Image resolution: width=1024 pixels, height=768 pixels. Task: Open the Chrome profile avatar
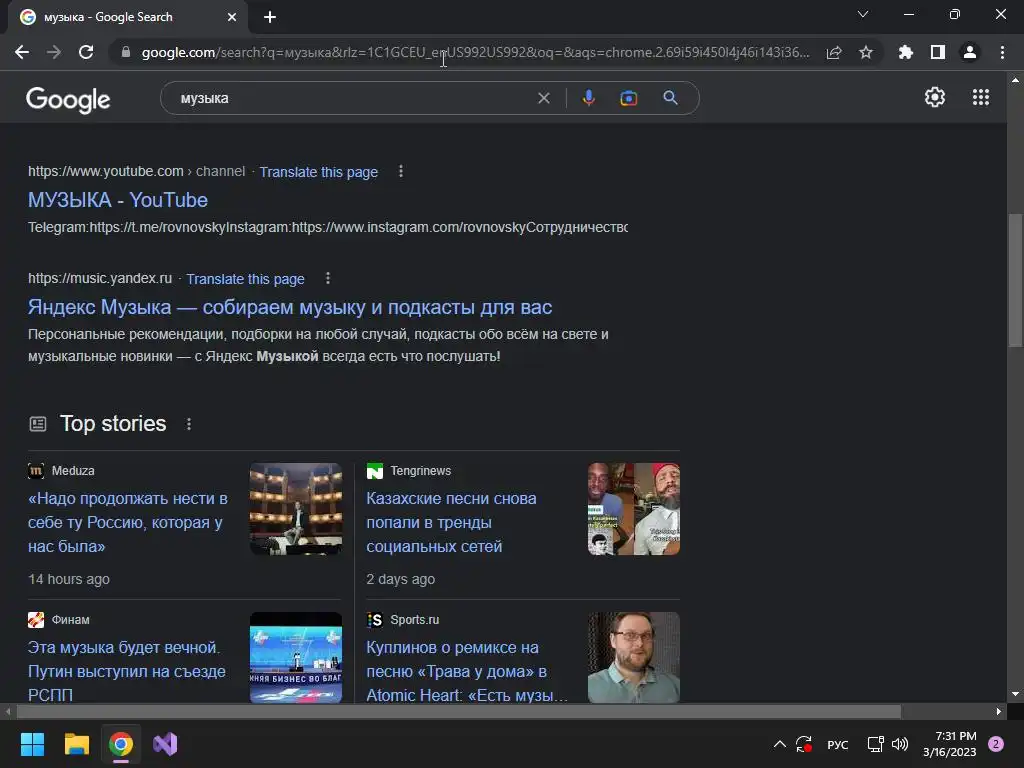point(970,52)
